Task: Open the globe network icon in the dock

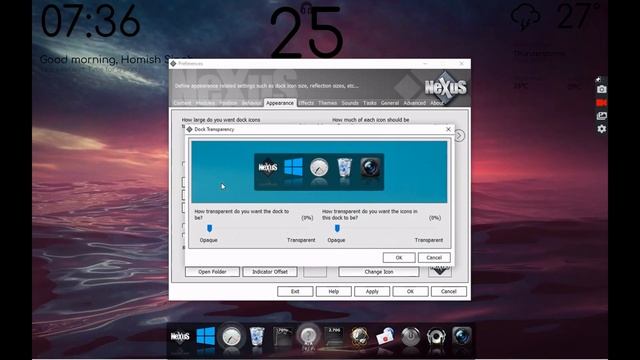Action: pyautogui.click(x=359, y=337)
